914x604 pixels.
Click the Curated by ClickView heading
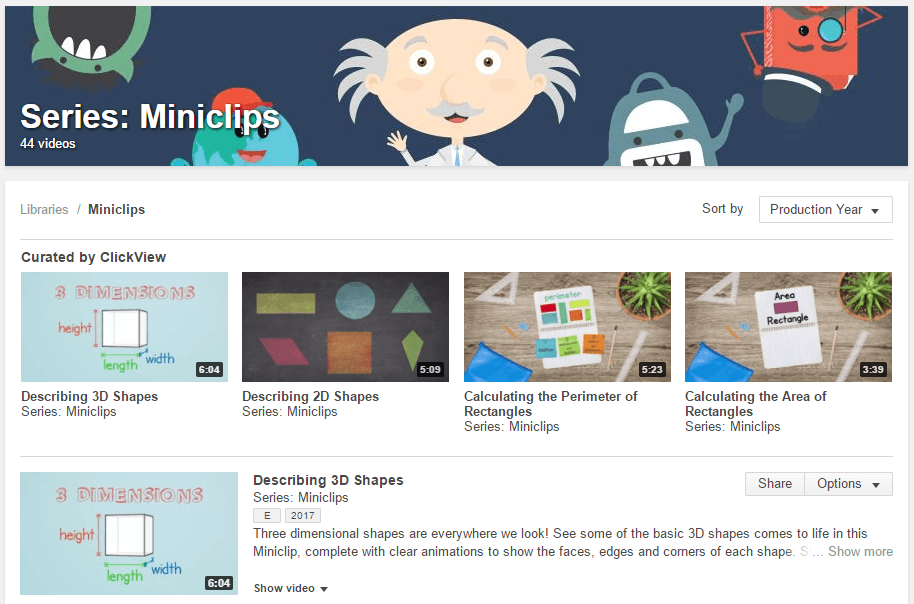[x=93, y=257]
